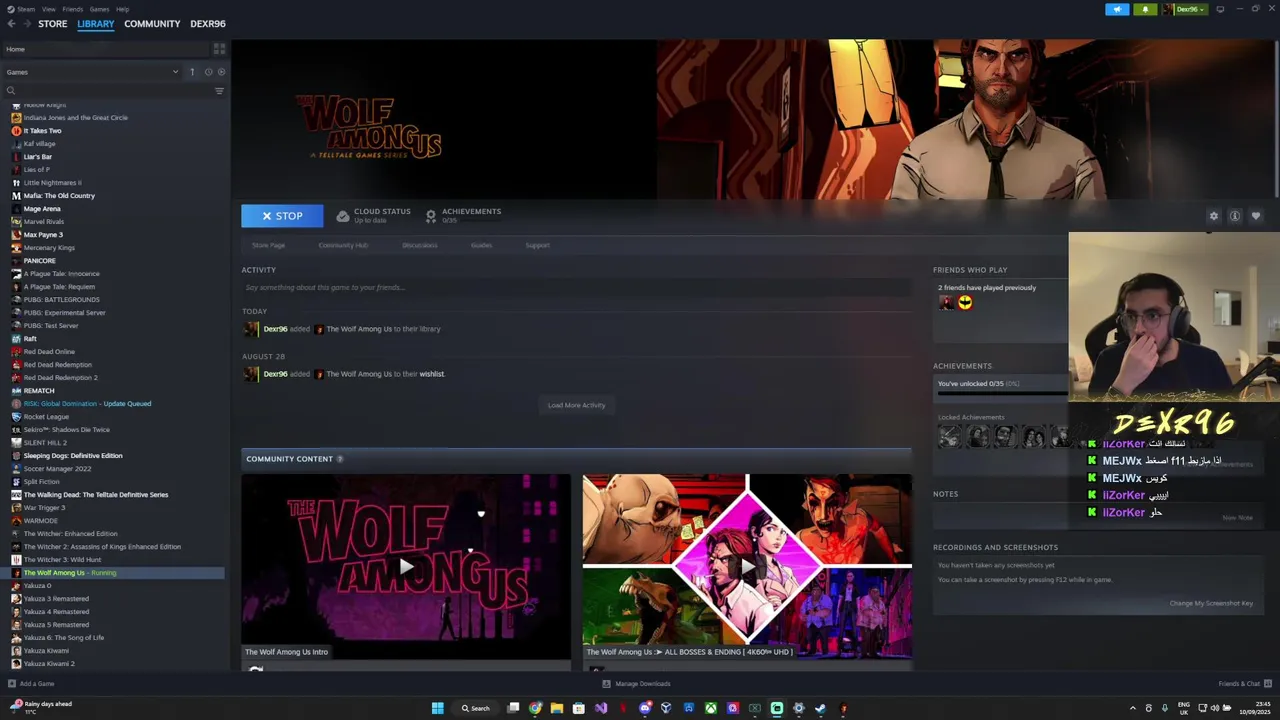
Task: Click the library search magnifier
Action: pos(11,91)
